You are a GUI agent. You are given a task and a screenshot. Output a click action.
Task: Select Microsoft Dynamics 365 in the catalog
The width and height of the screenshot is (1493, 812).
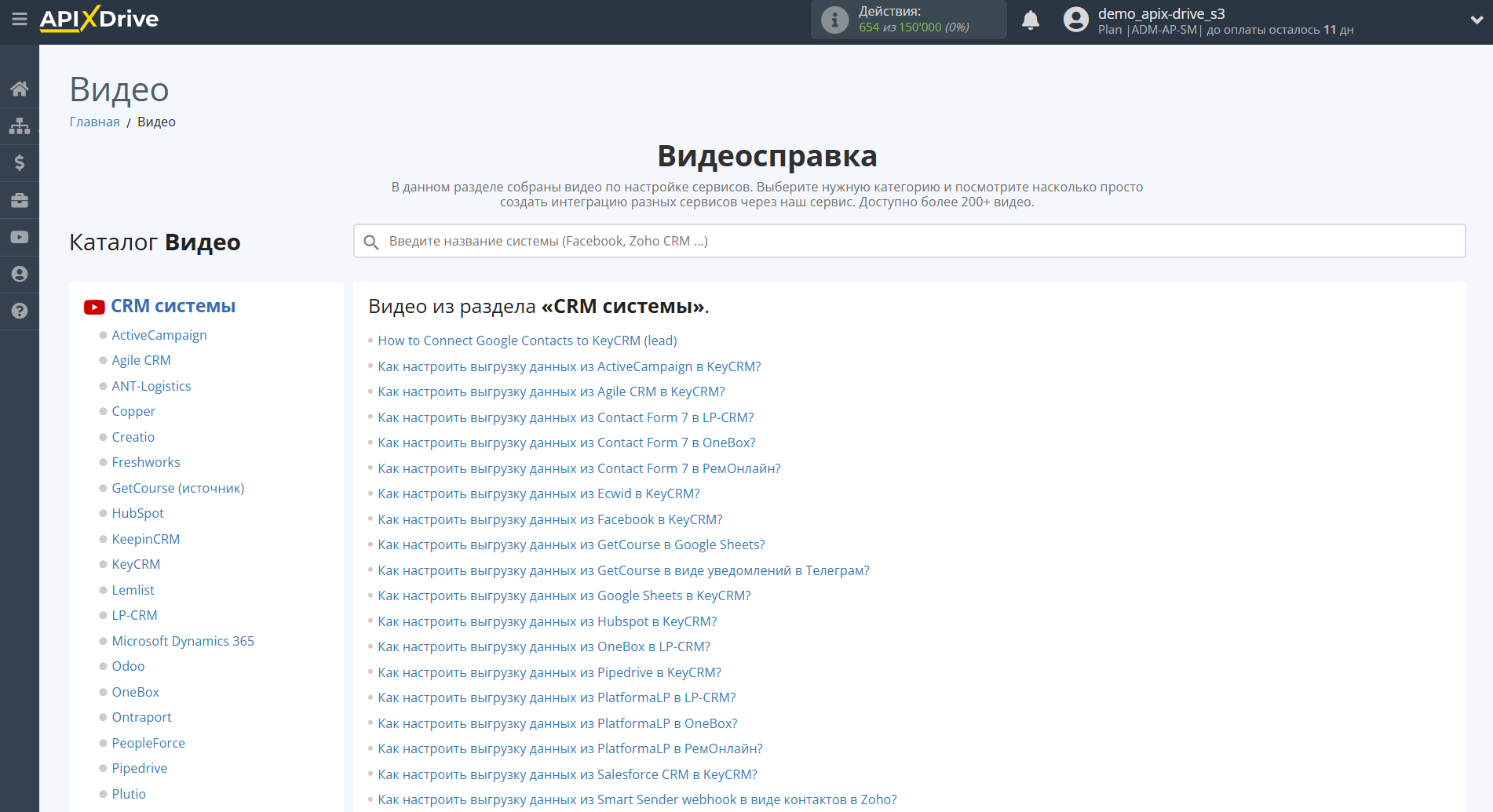(183, 641)
